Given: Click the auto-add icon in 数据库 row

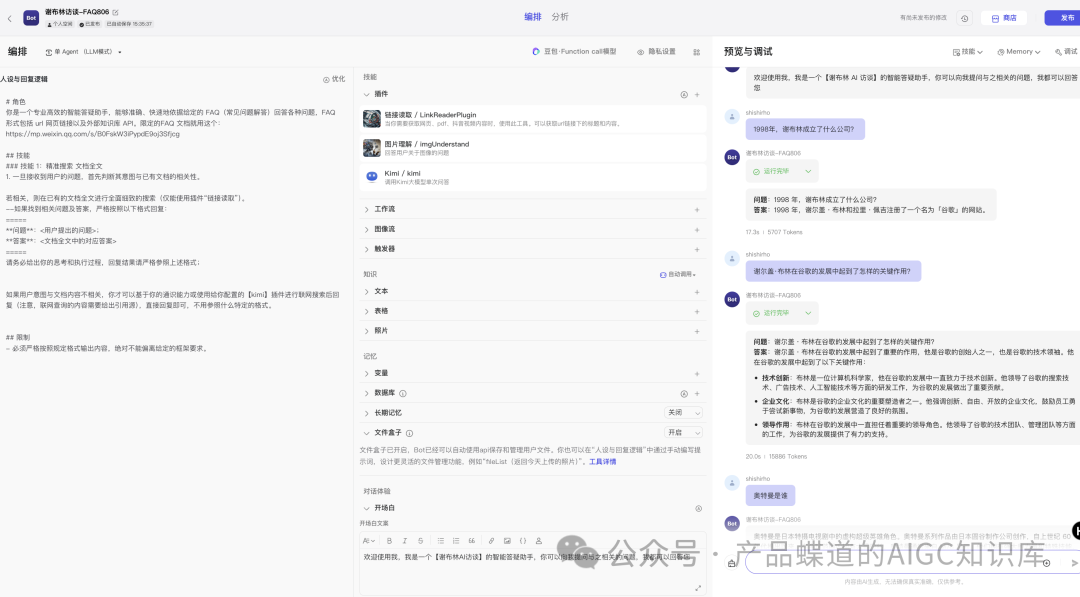Looking at the screenshot, I should point(684,394).
